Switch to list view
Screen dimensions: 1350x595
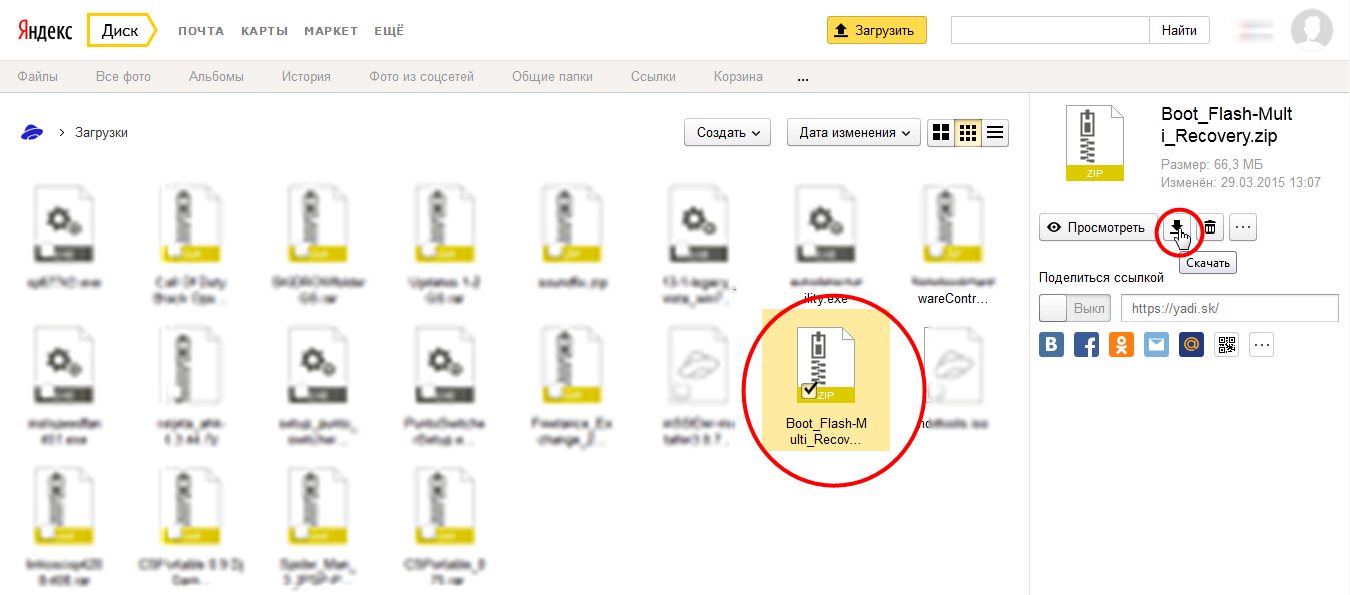point(995,132)
